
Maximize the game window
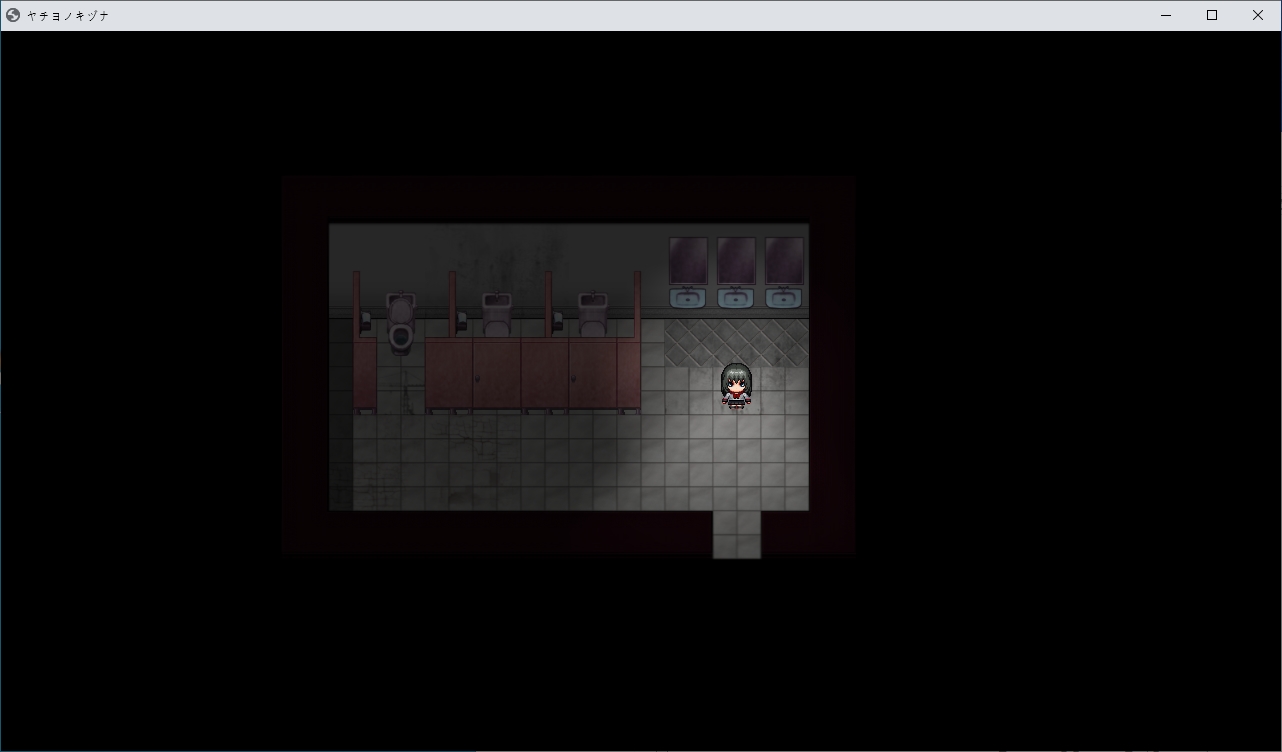coord(1212,15)
